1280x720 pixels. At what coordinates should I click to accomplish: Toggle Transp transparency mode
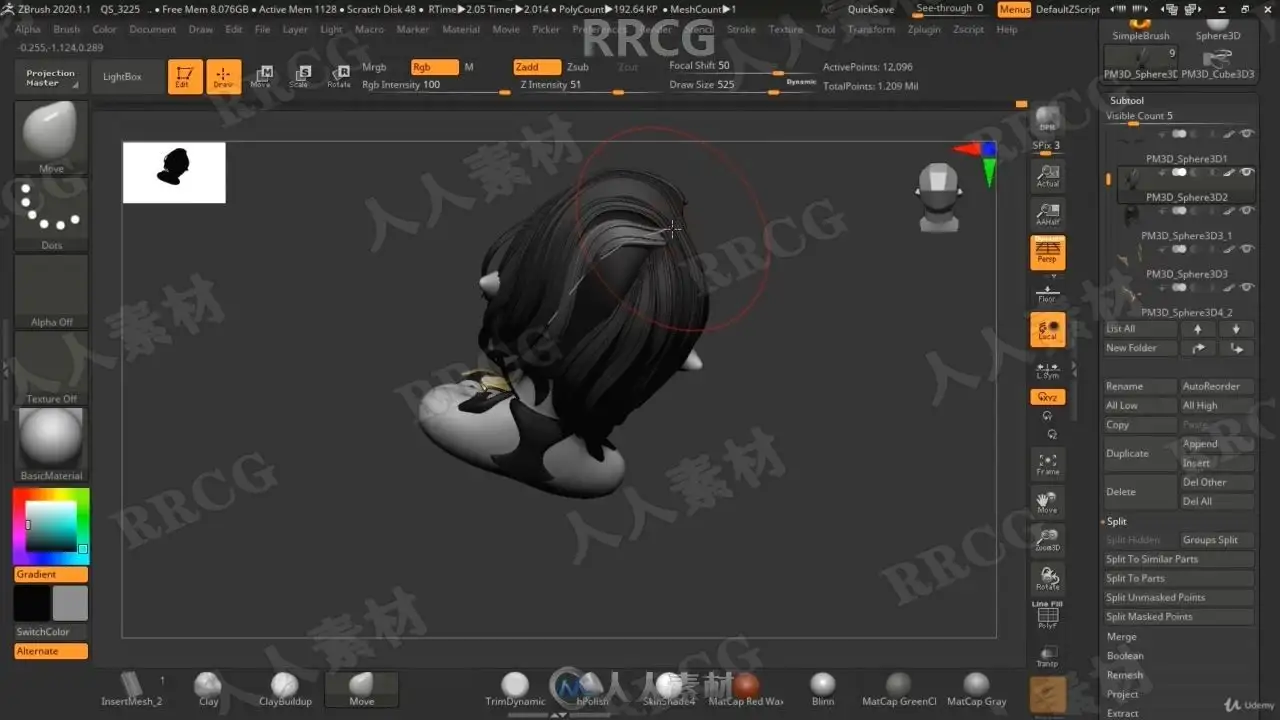point(1047,655)
